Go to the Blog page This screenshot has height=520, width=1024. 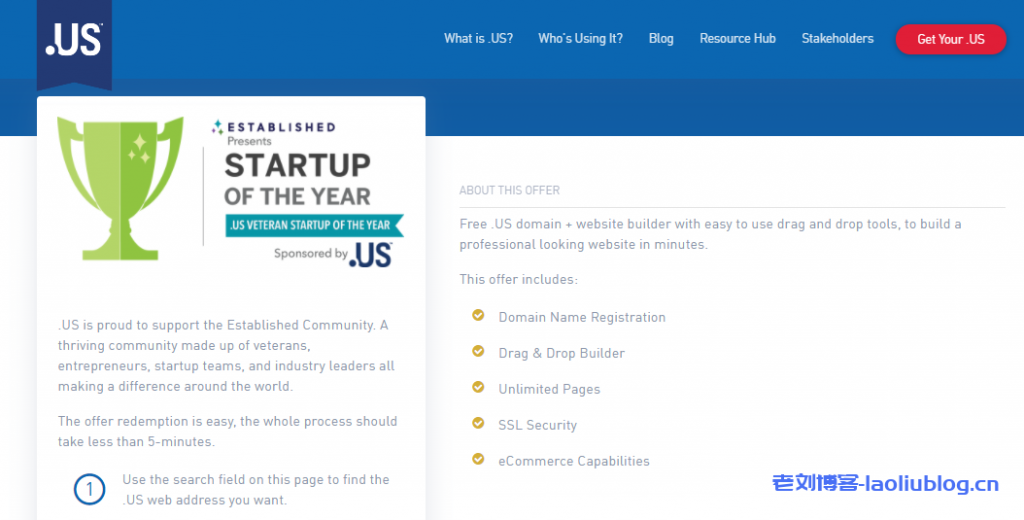click(661, 39)
